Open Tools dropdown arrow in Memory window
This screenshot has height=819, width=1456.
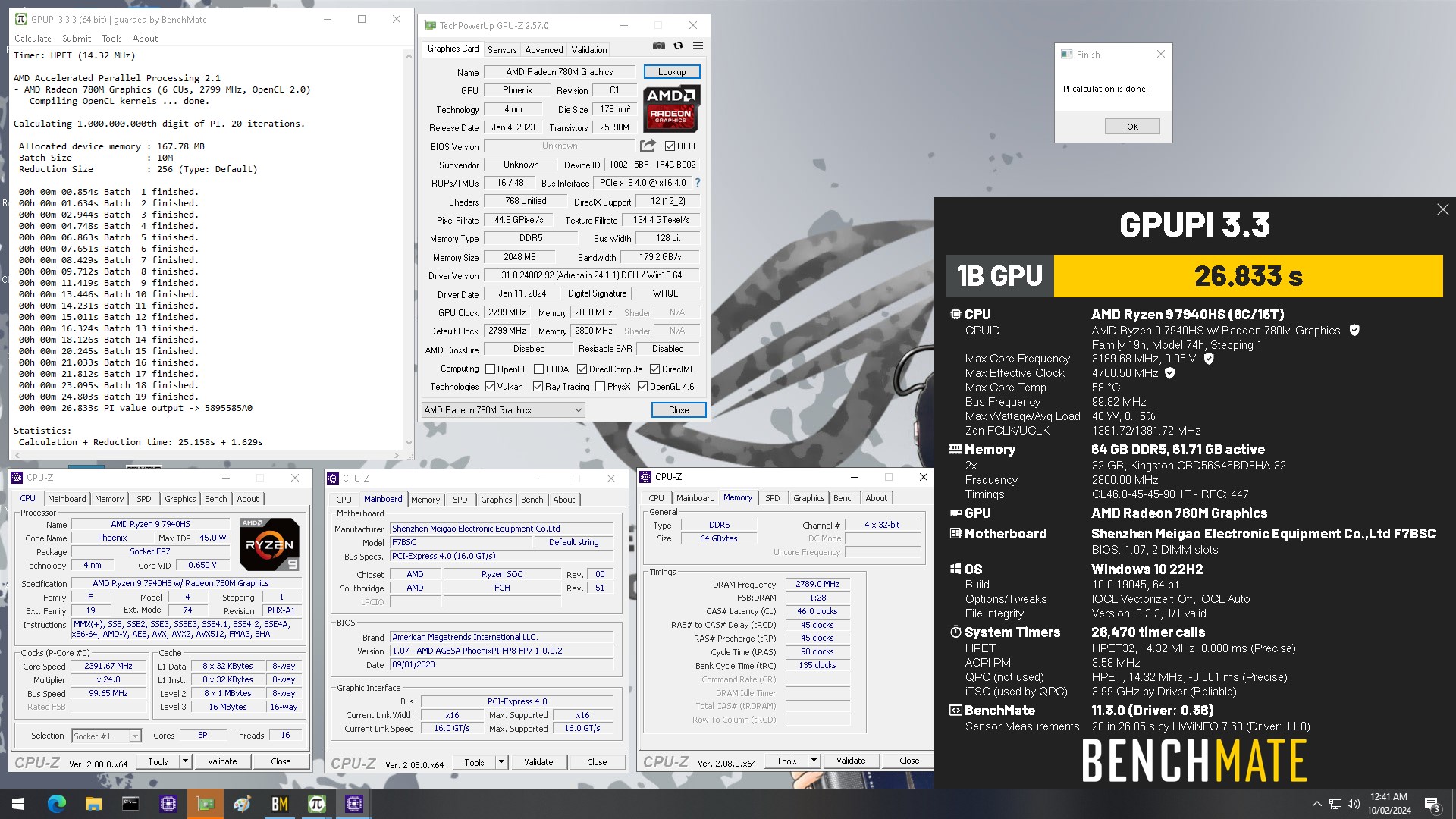click(814, 761)
